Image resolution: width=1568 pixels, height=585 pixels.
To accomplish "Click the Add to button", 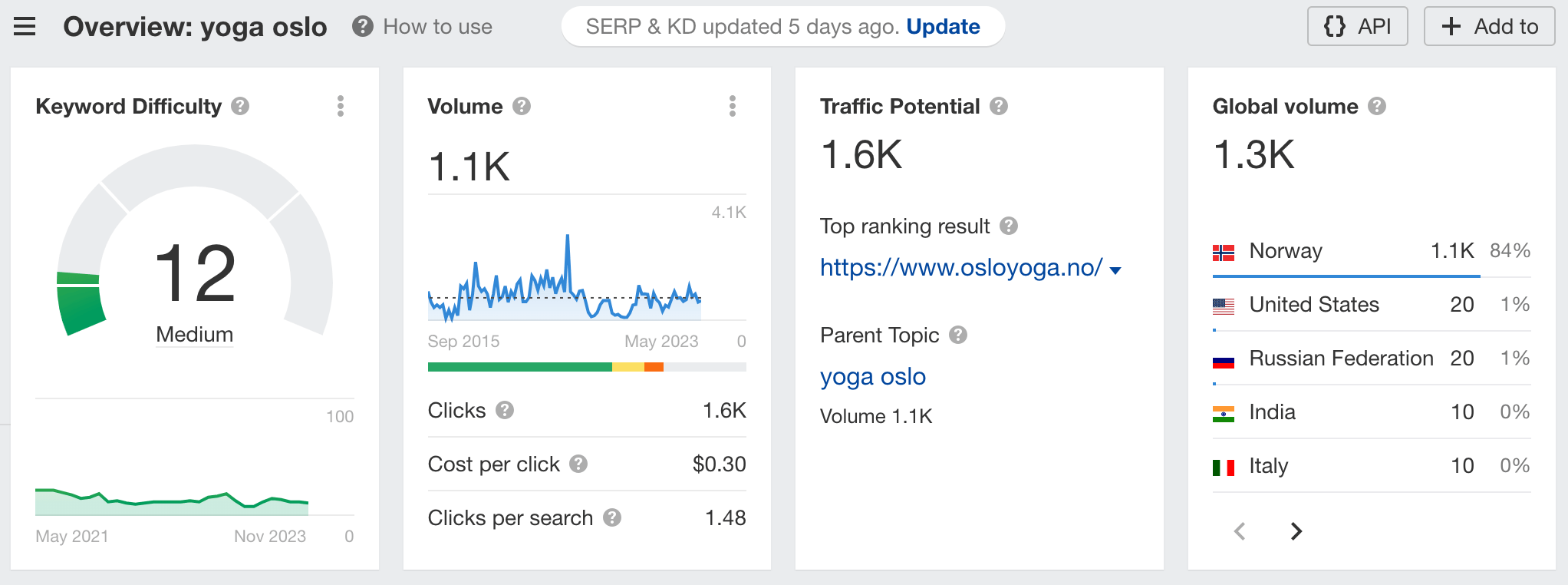I will tap(1490, 26).
